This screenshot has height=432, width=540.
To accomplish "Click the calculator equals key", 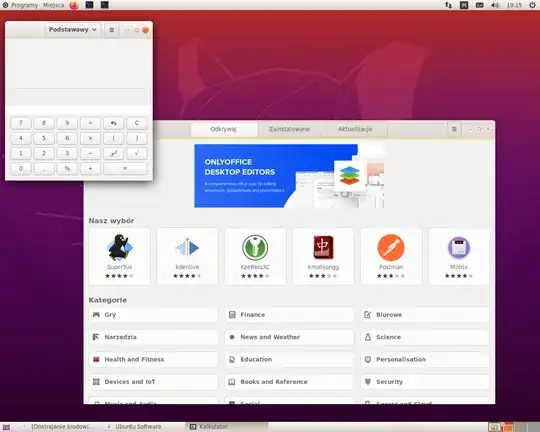I will tap(125, 168).
